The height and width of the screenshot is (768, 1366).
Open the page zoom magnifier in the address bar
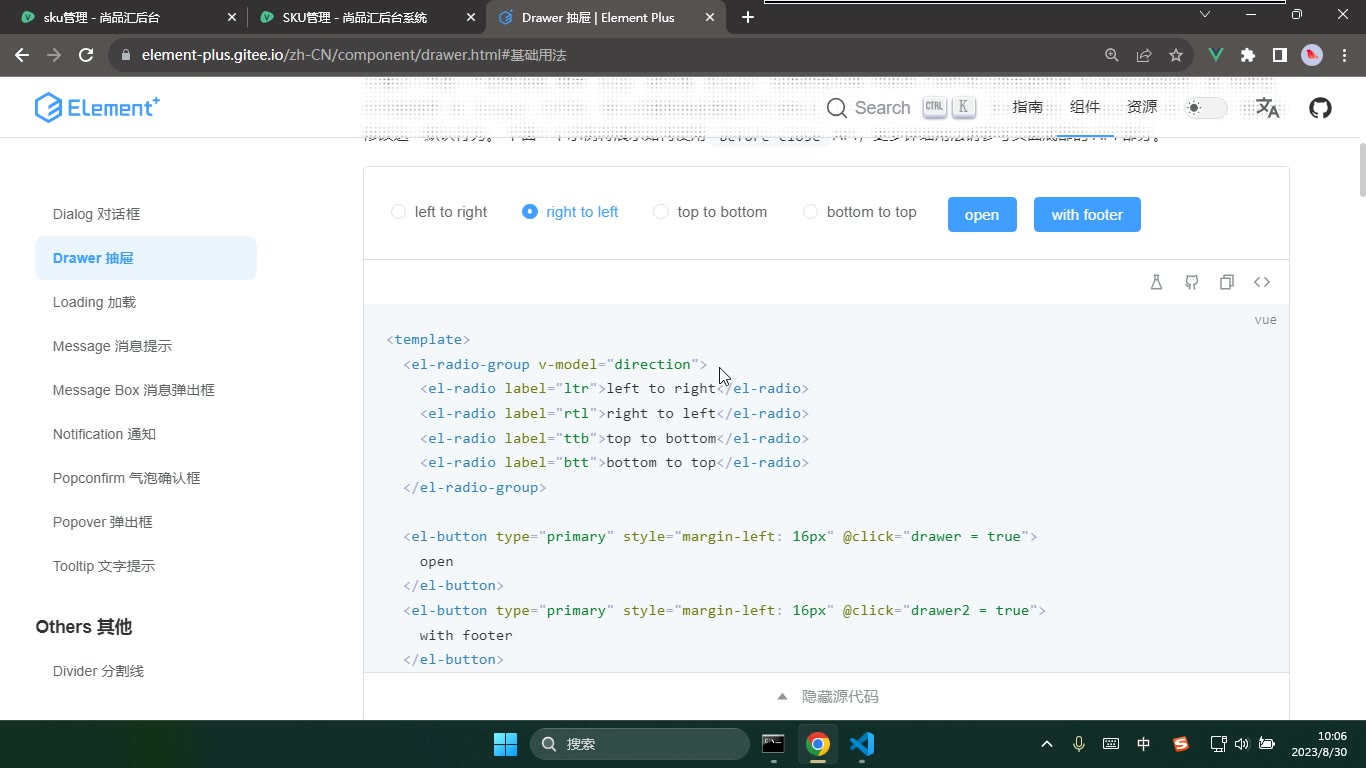1112,55
